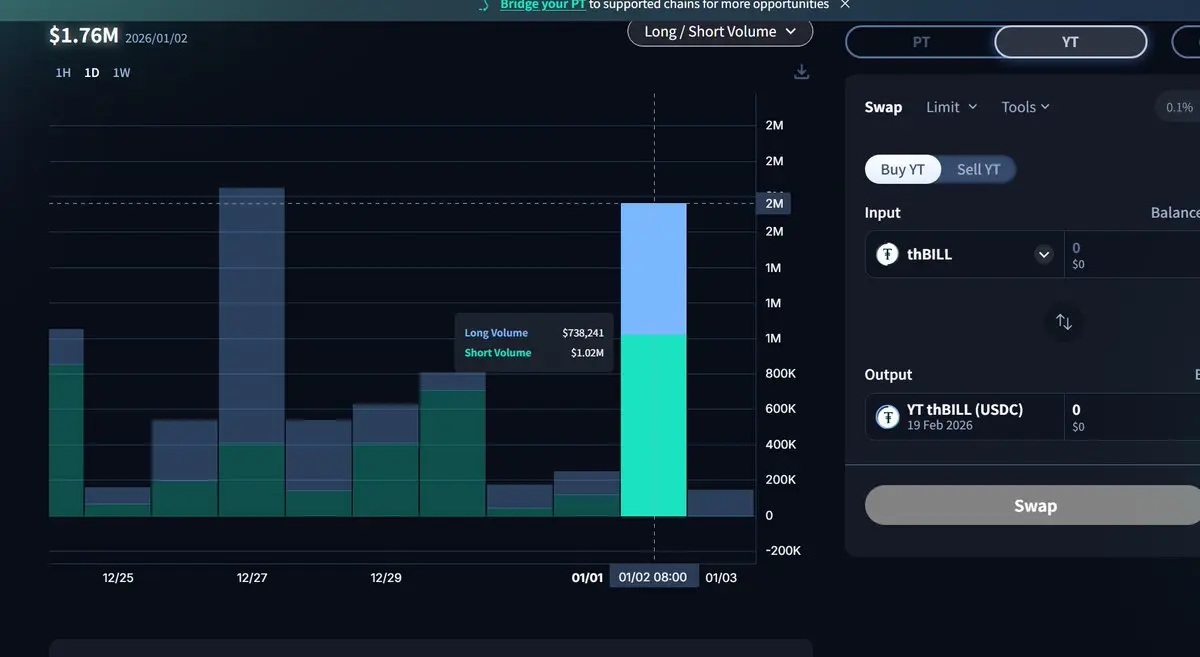Click the 'Long Volume' tooltip label
Viewport: 1200px width, 657px height.
(x=496, y=333)
